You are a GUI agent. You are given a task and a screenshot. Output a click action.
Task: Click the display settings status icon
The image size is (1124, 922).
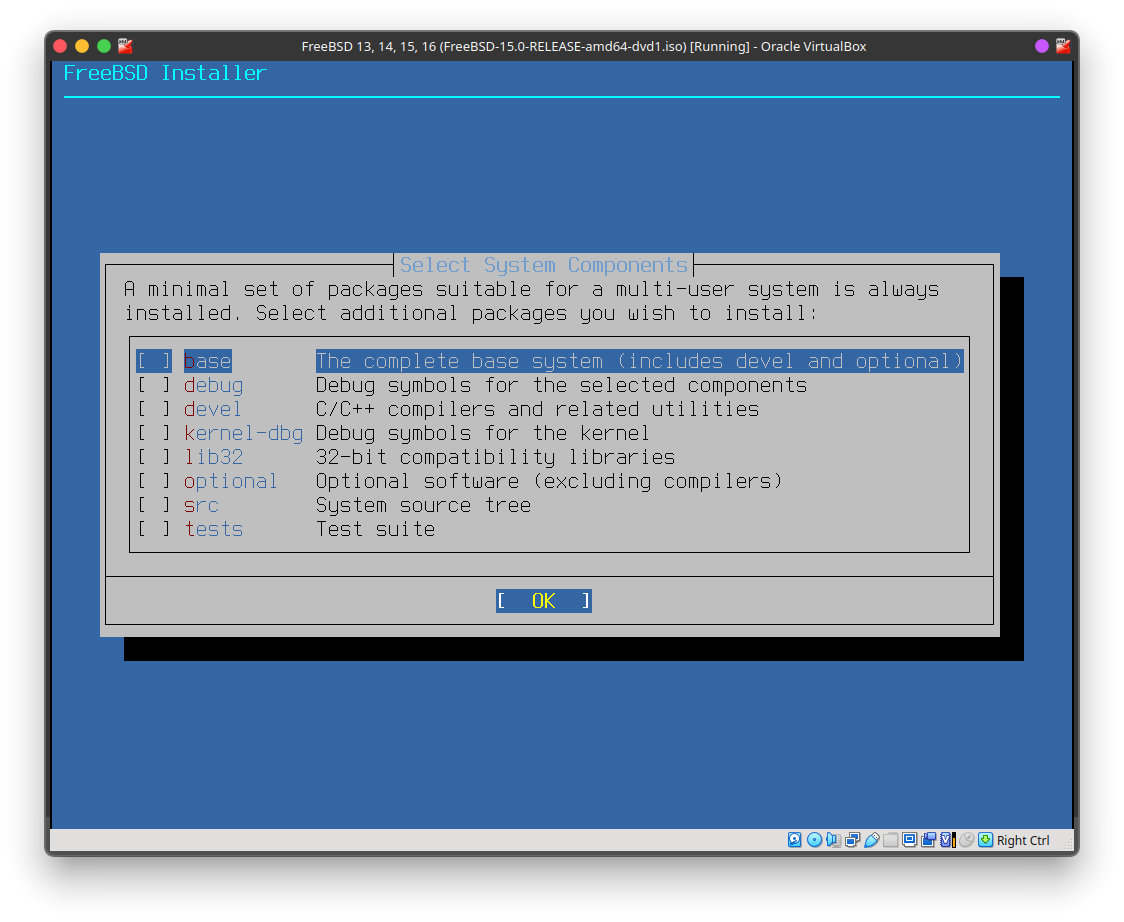(909, 840)
